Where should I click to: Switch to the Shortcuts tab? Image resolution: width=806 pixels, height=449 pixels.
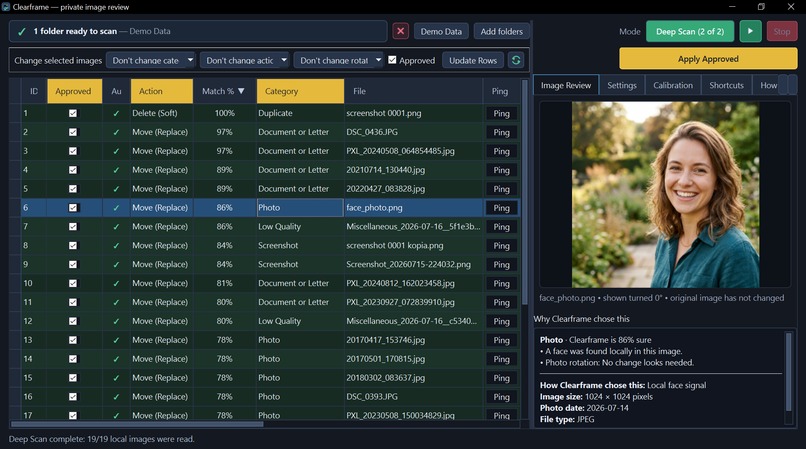tap(726, 85)
